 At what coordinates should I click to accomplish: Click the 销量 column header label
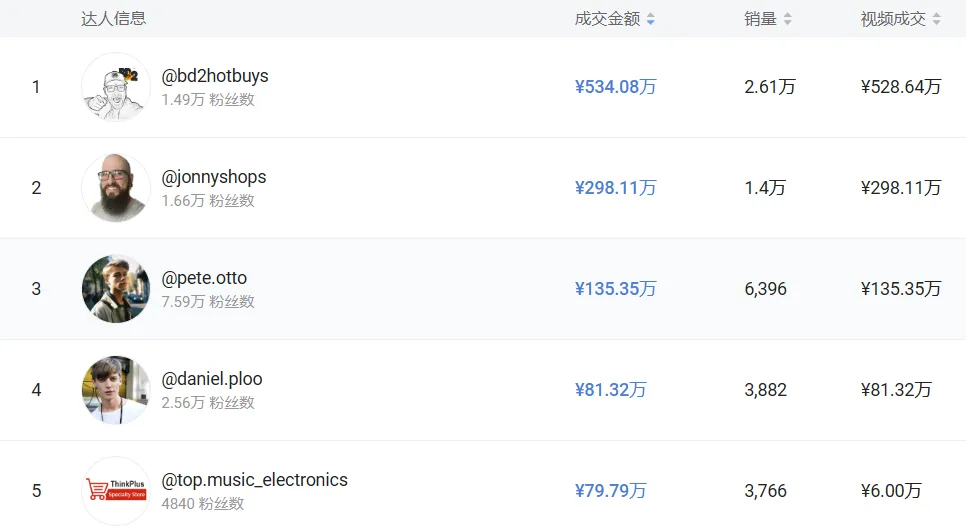pos(760,19)
